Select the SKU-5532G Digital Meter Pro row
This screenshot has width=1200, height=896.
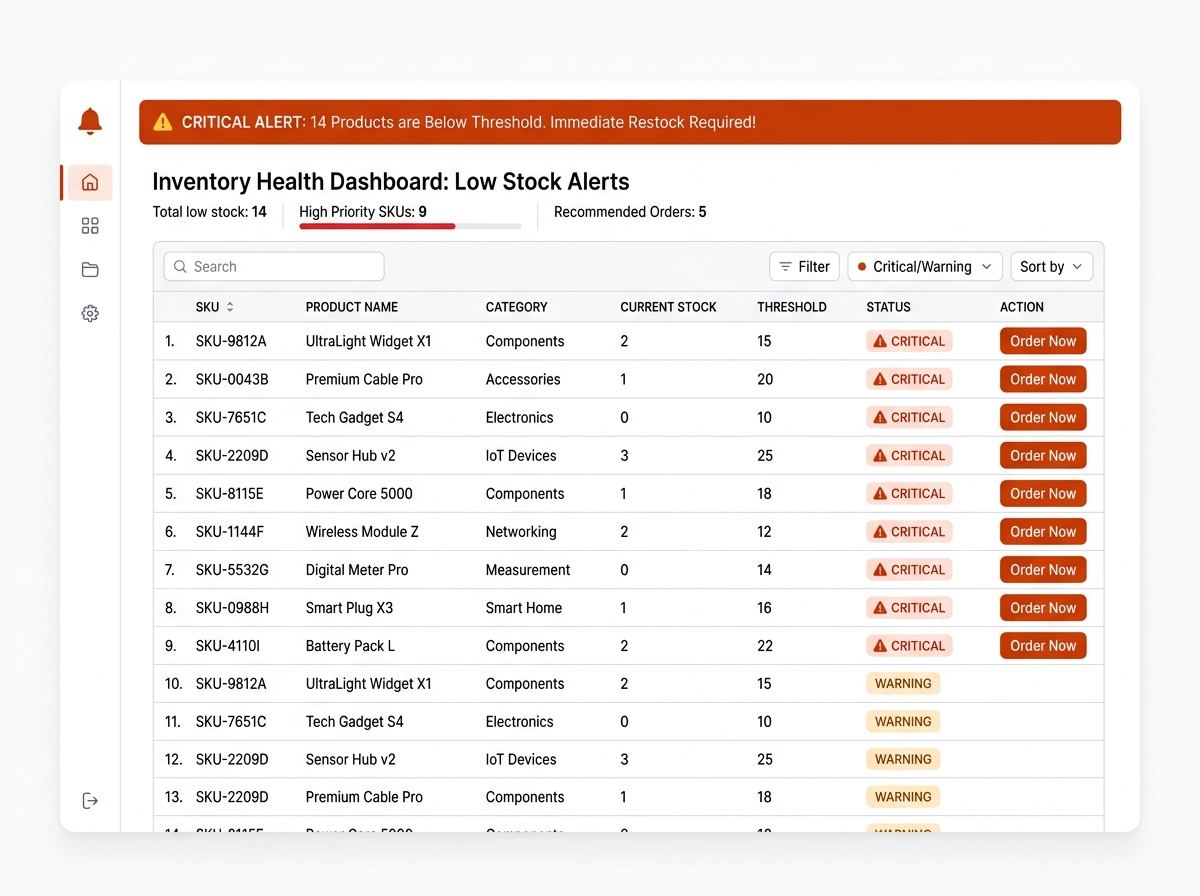click(x=628, y=570)
